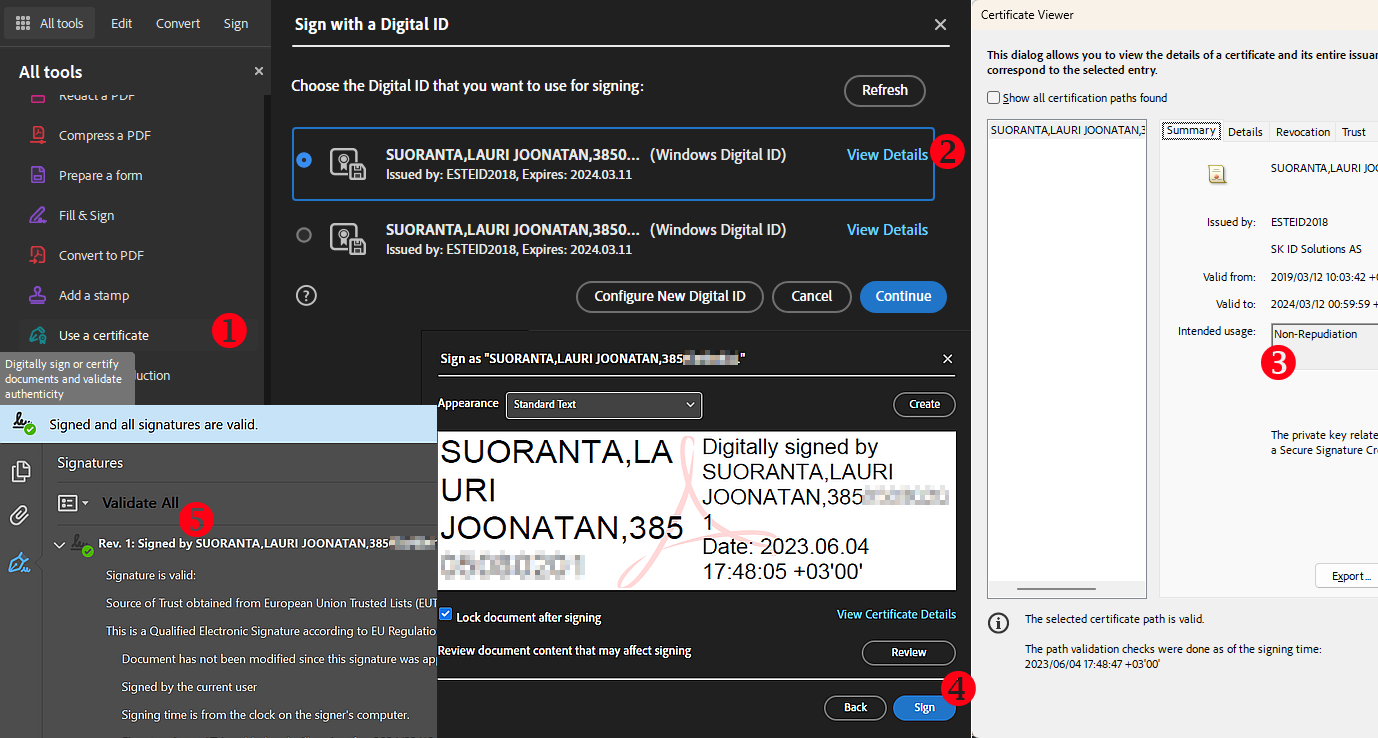
Task: Switch to the Trust tab
Action: 1354,132
